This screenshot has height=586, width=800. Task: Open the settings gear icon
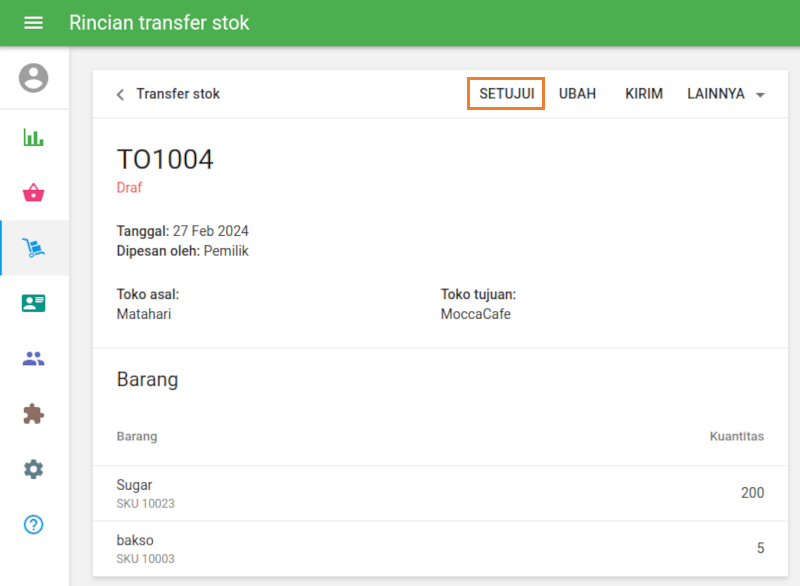[34, 469]
